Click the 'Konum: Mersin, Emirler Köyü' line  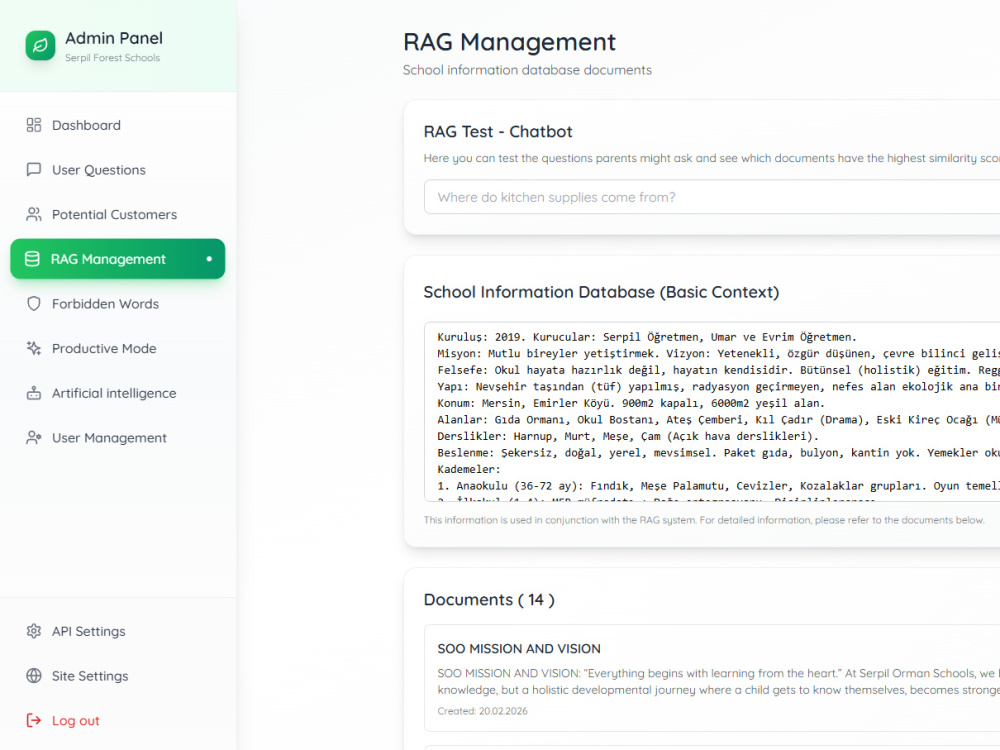coord(631,403)
